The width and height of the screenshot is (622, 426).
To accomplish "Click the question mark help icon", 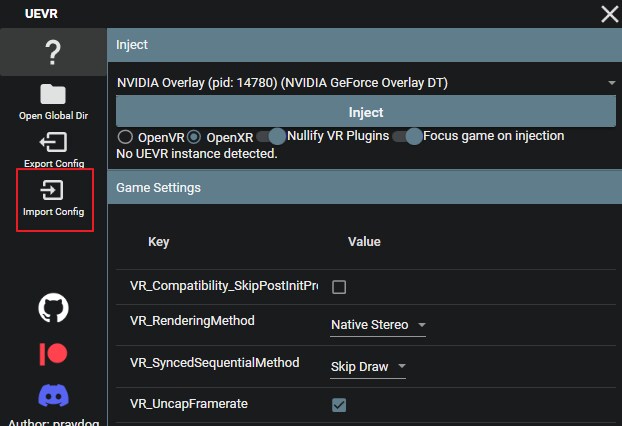I will (x=53, y=52).
